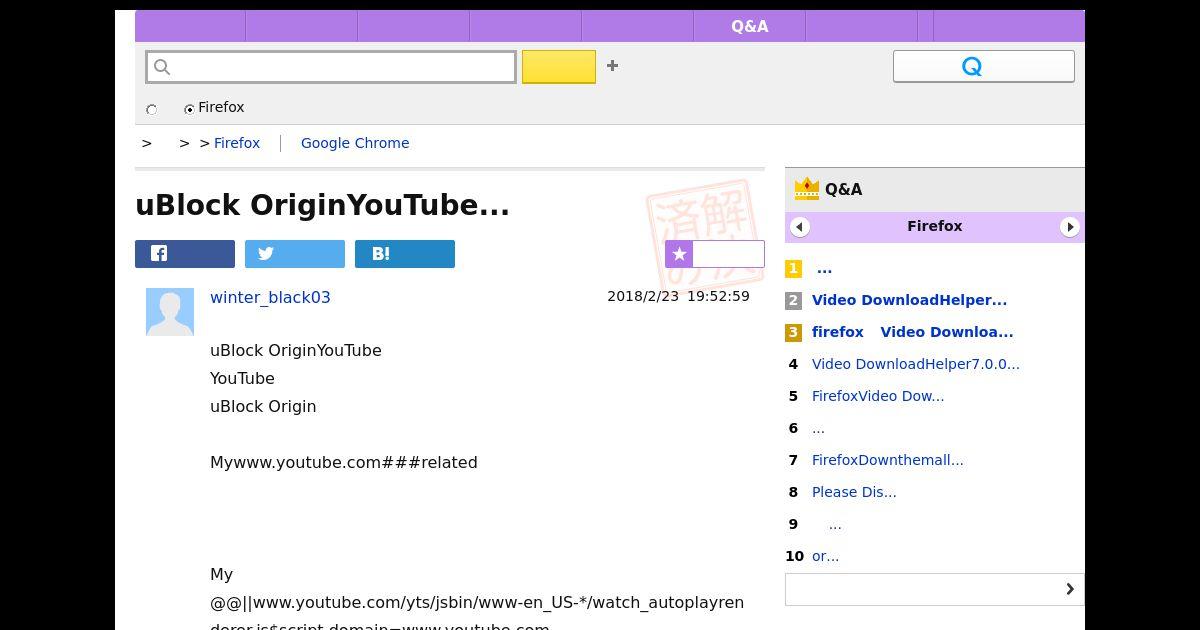Open the Q&A tab in top navigation
1200x630 pixels.
[749, 27]
